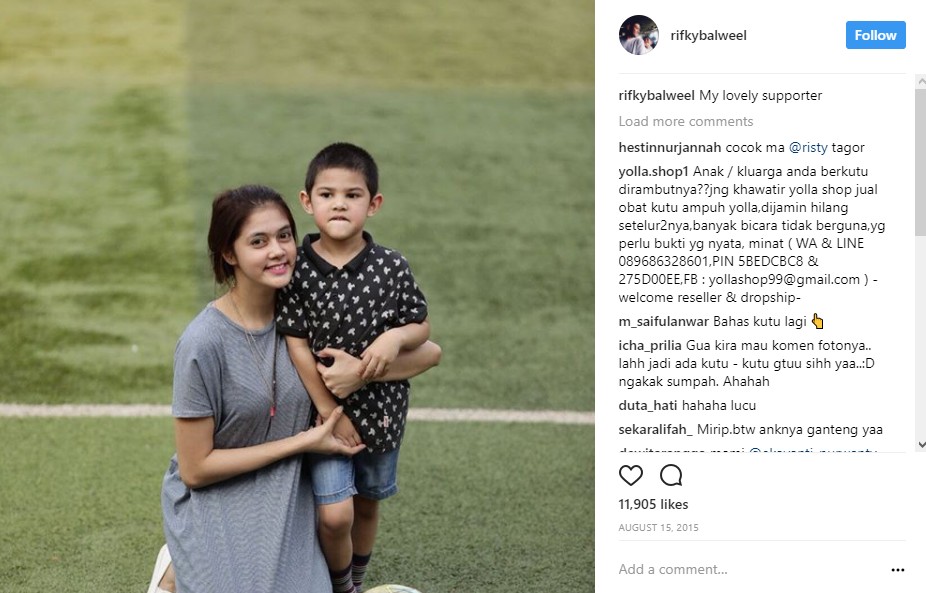Open the three-dot more options menu
The width and height of the screenshot is (926, 593).
pyautogui.click(x=898, y=570)
